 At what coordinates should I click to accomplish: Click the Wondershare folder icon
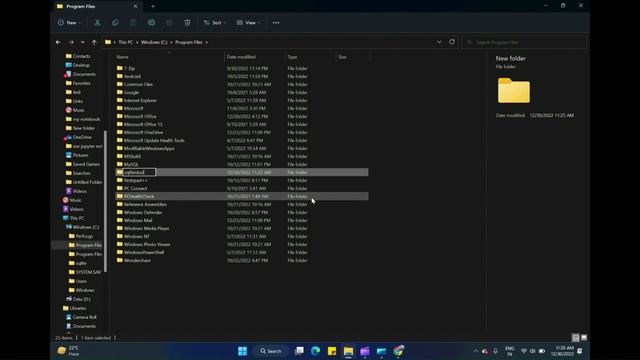coord(120,260)
